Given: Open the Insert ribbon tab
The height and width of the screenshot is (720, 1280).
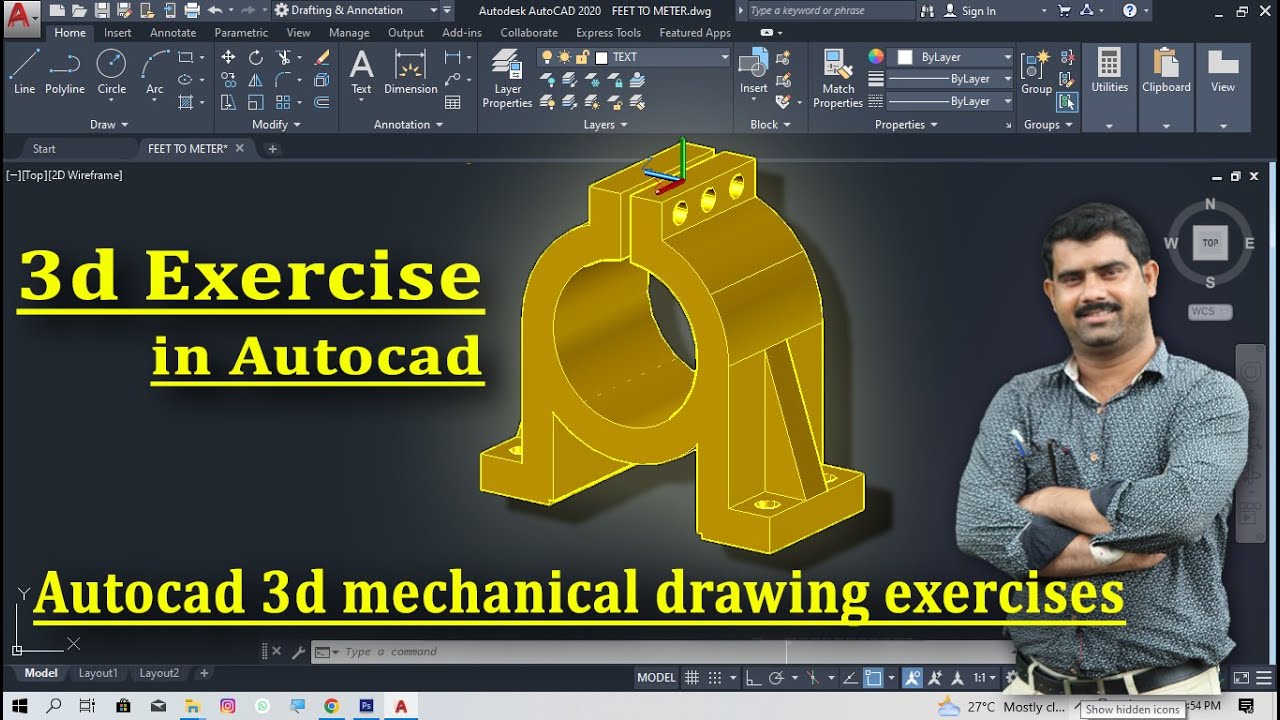Looking at the screenshot, I should (x=117, y=33).
